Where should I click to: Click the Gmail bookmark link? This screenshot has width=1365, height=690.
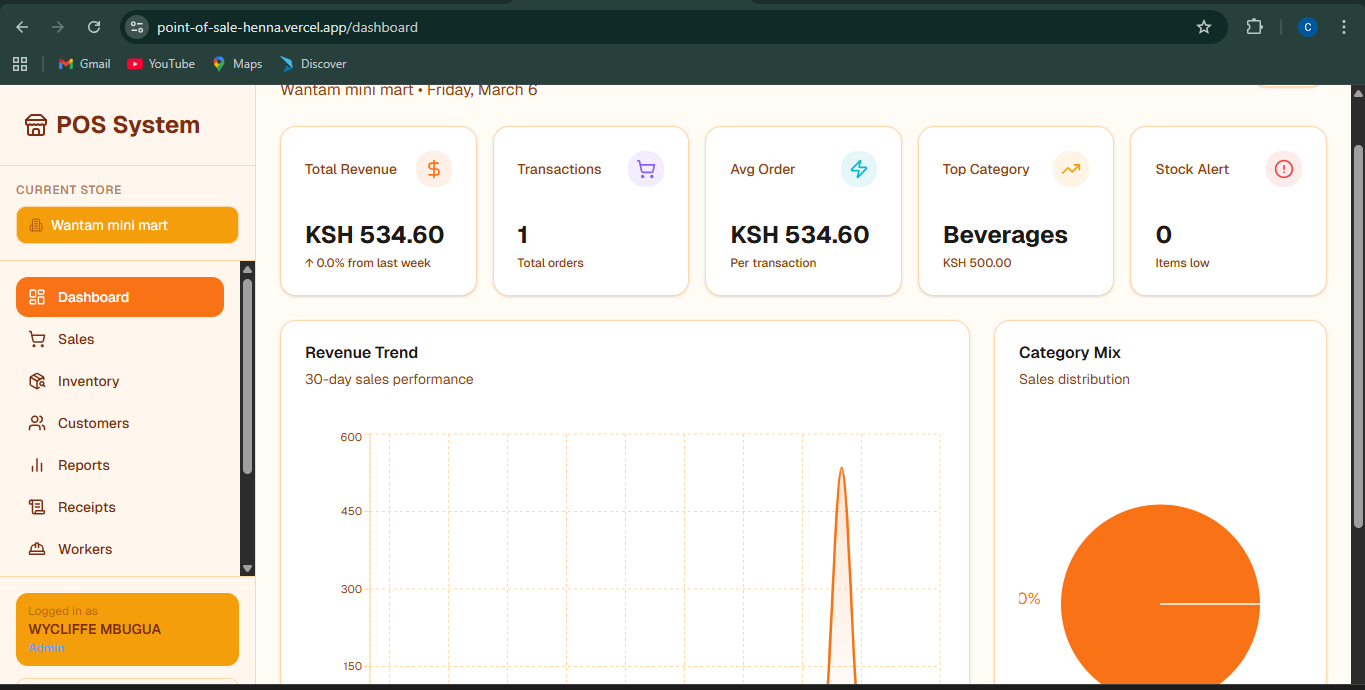84,64
